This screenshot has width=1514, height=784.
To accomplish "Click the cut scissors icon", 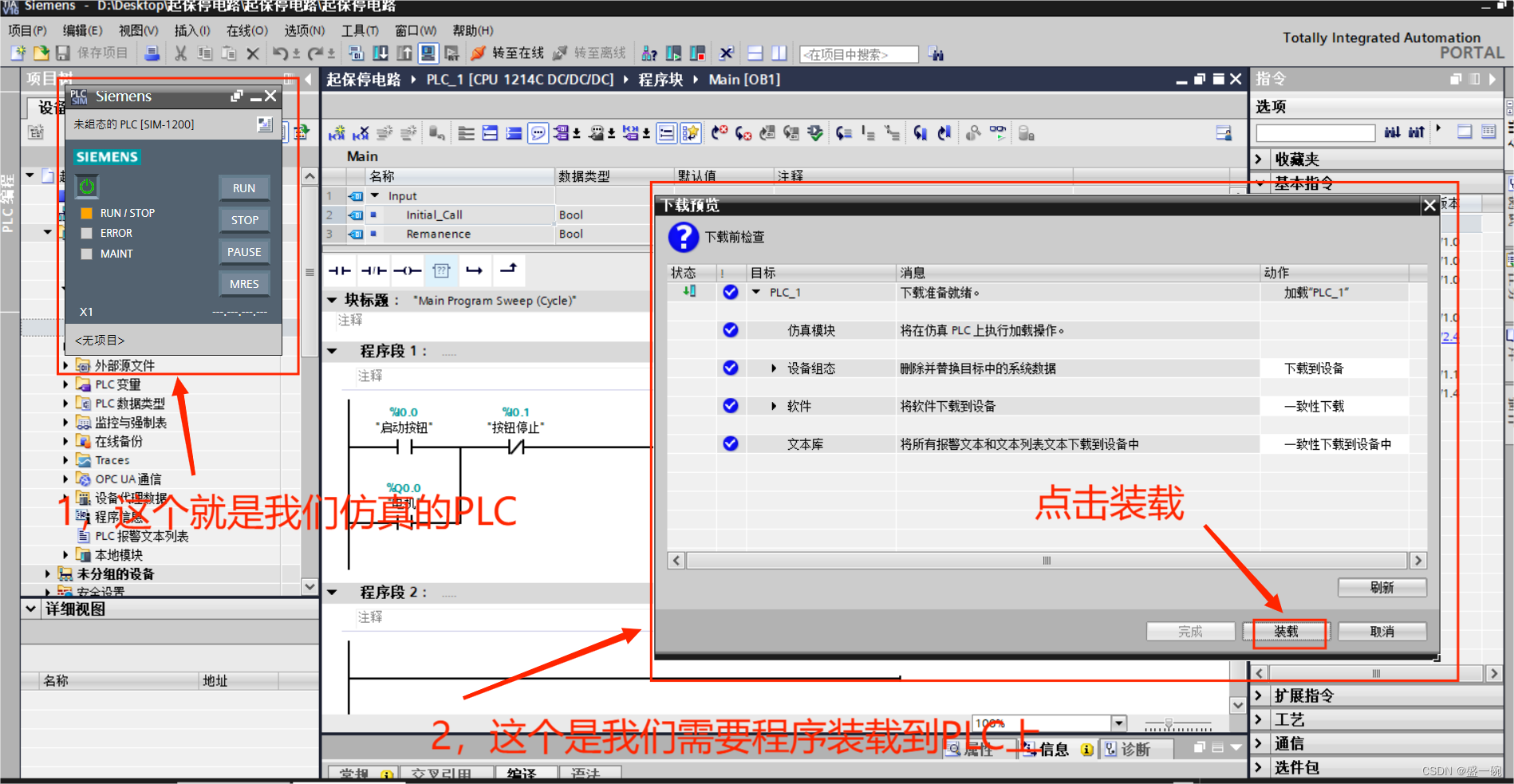I will tap(181, 53).
